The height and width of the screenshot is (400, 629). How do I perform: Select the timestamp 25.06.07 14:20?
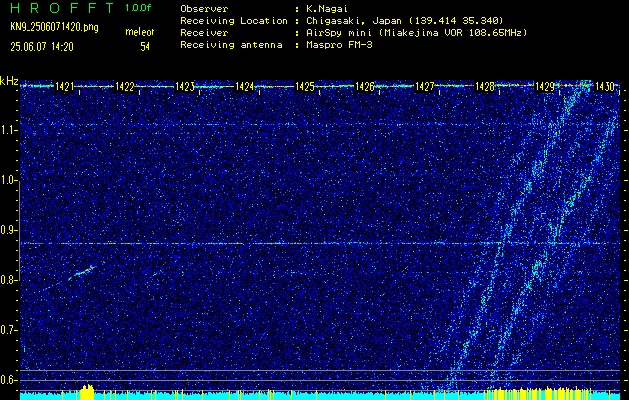click(42, 47)
